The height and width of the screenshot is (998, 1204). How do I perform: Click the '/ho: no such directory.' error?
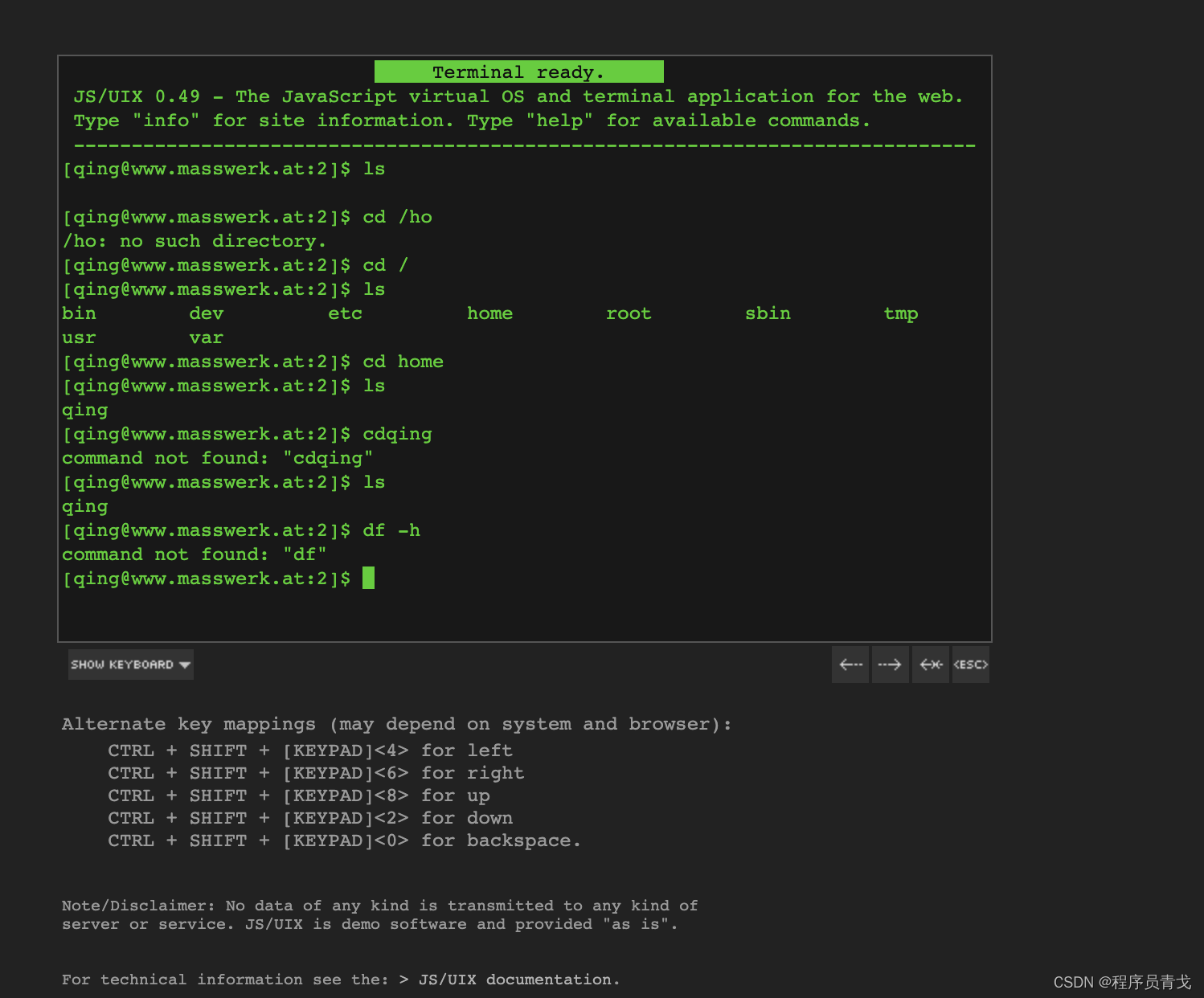tap(195, 241)
